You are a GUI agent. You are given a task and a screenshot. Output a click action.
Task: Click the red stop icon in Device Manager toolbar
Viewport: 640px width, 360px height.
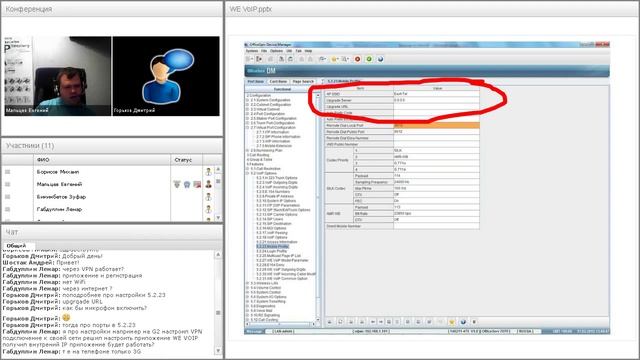coord(358,59)
